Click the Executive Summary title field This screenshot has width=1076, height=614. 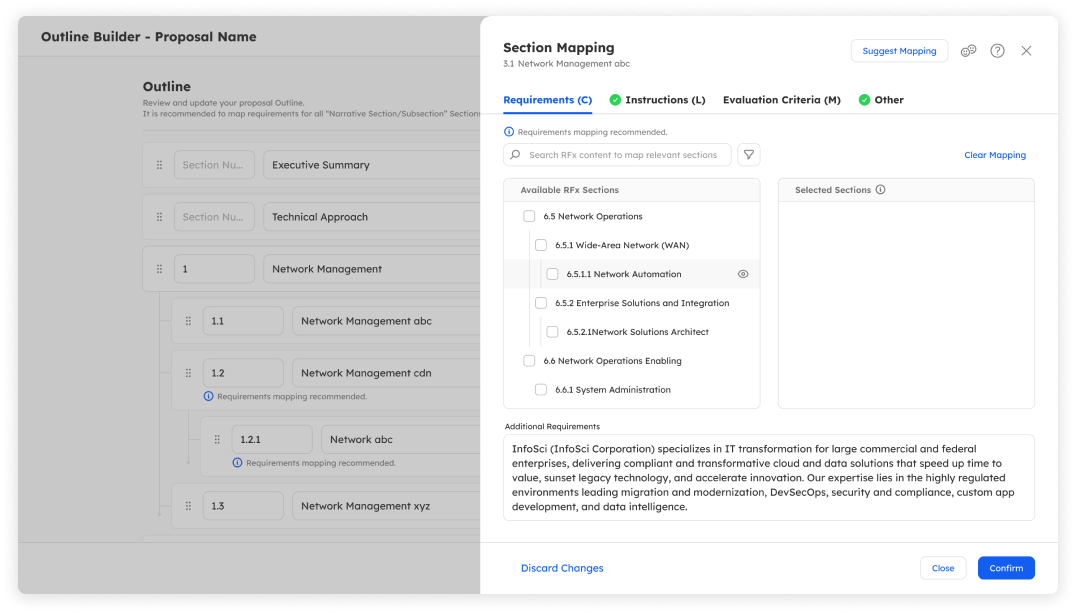pyautogui.click(x=372, y=165)
